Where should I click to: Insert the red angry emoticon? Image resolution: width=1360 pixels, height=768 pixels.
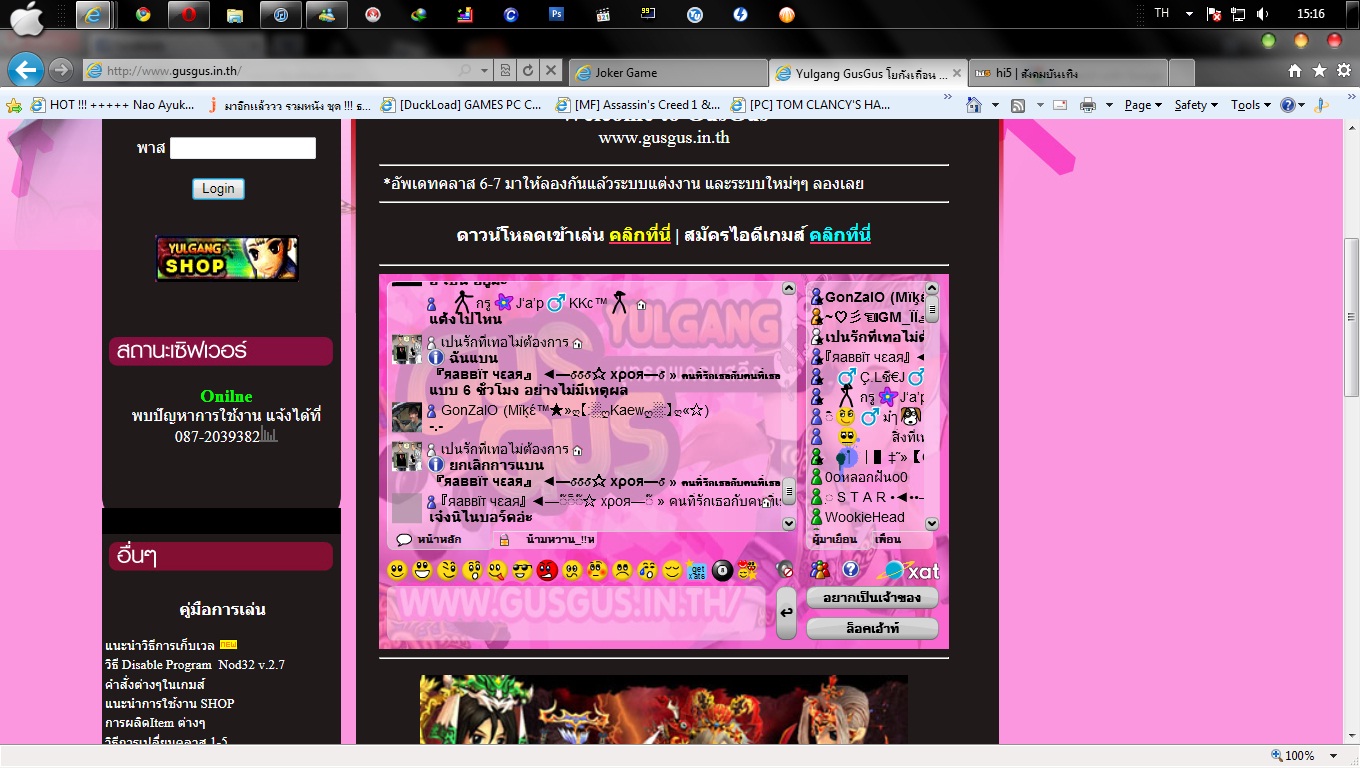[x=547, y=571]
